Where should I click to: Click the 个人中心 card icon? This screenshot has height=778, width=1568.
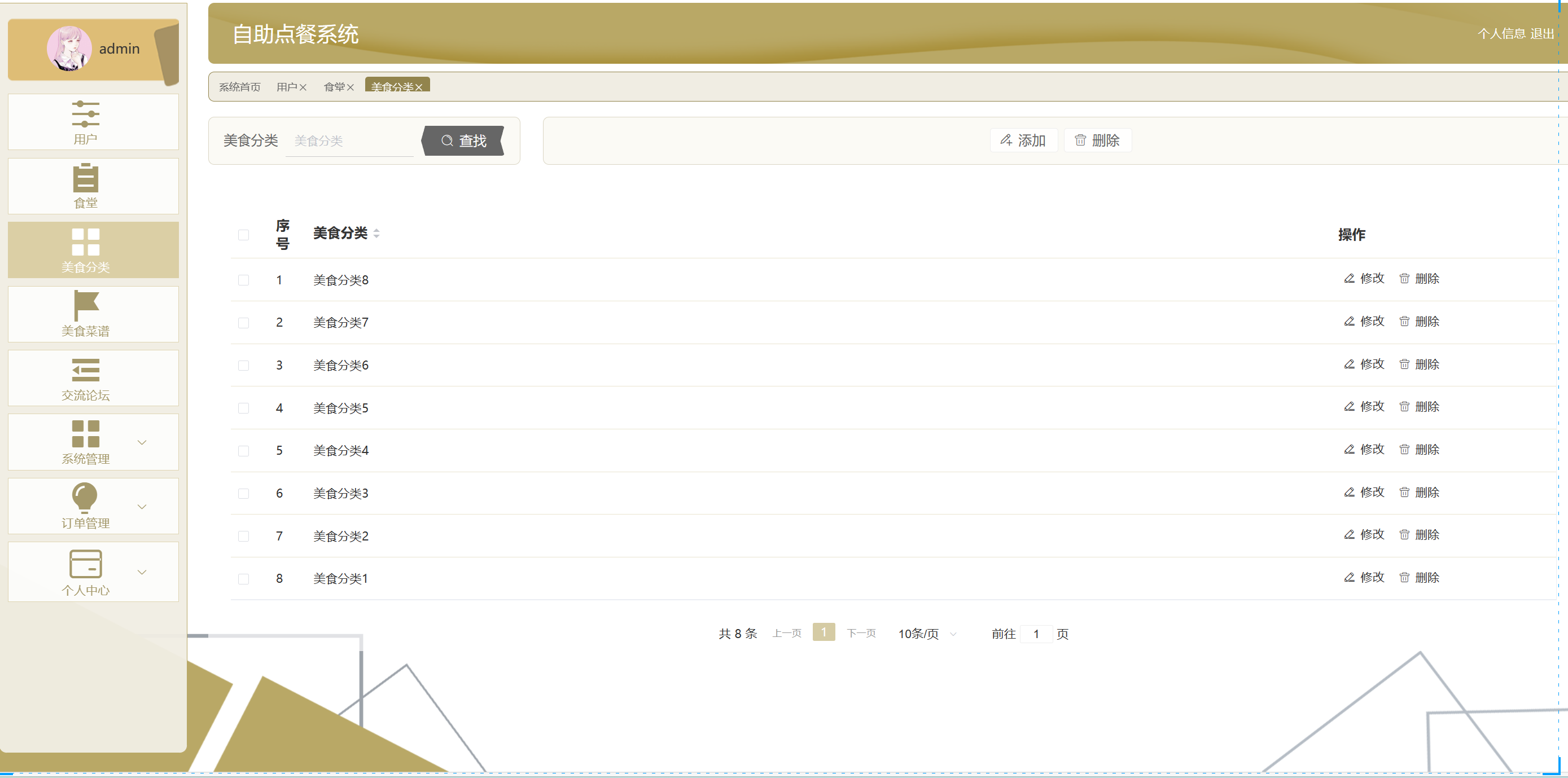pos(85,564)
